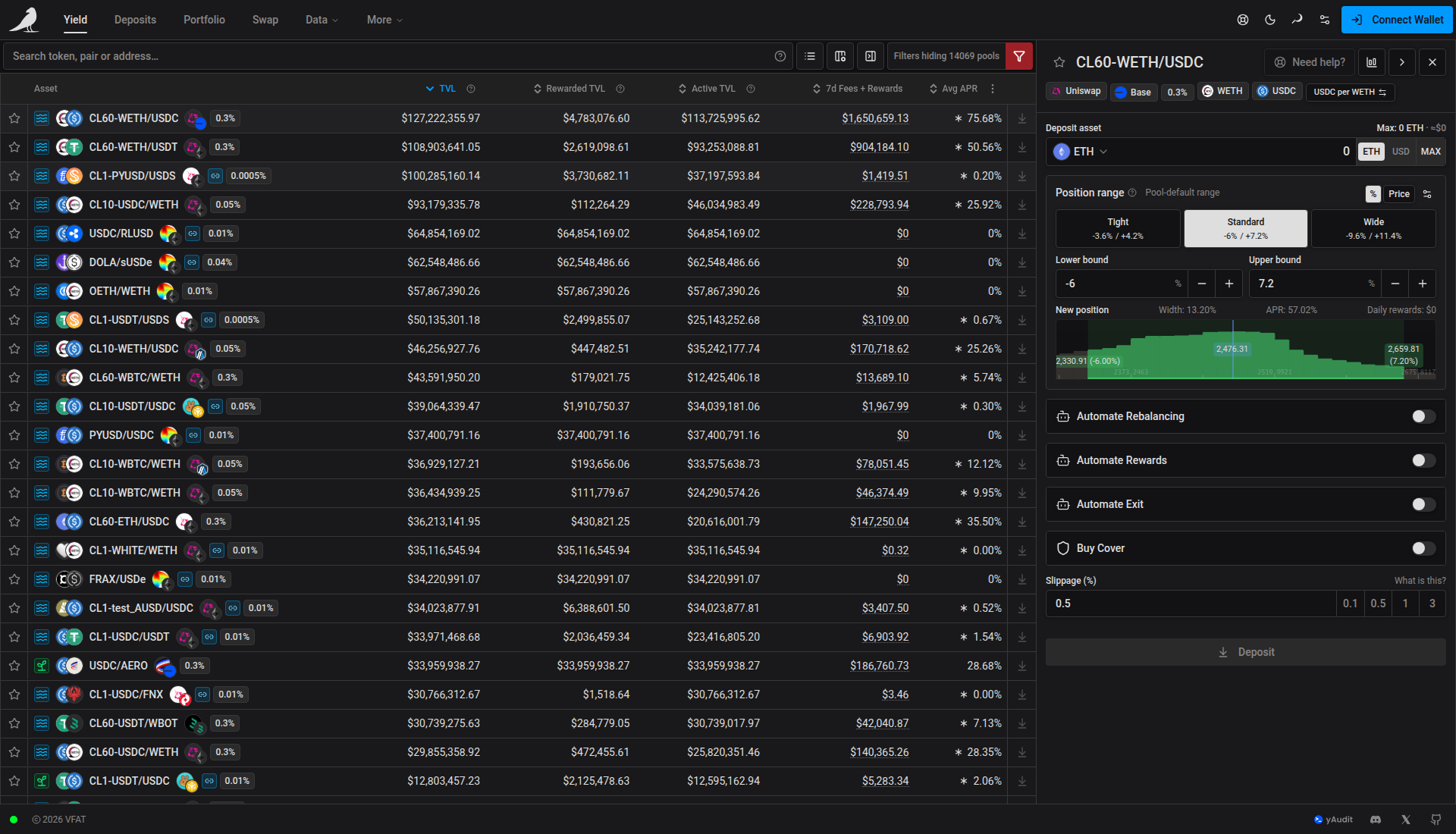Switch to compact list view icon
Screen dimensions: 1456x834
(x=810, y=56)
